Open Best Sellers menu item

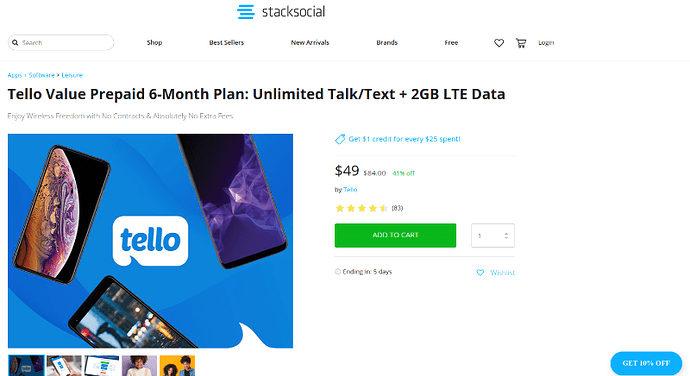point(226,43)
